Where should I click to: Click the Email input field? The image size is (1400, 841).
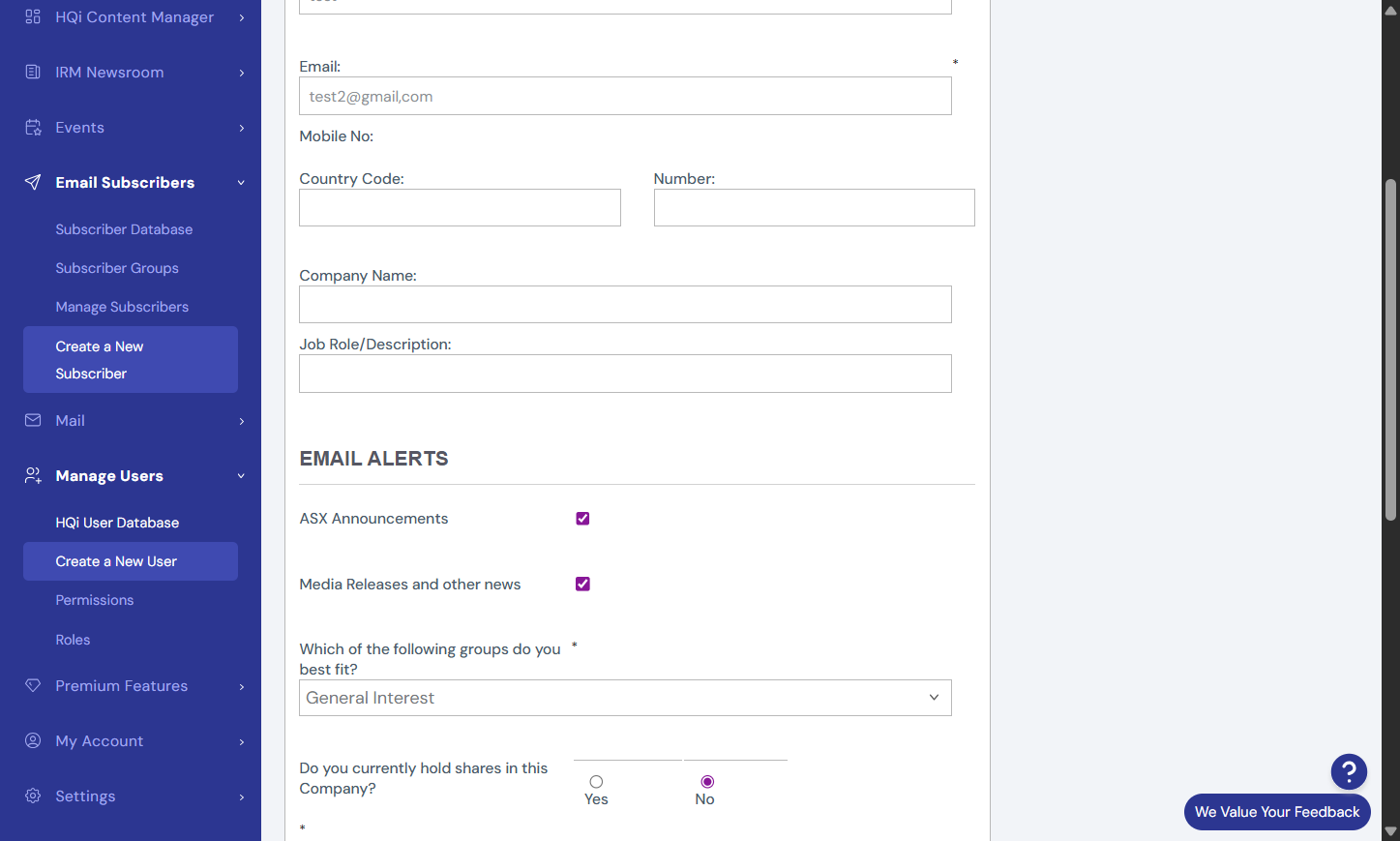(x=625, y=96)
